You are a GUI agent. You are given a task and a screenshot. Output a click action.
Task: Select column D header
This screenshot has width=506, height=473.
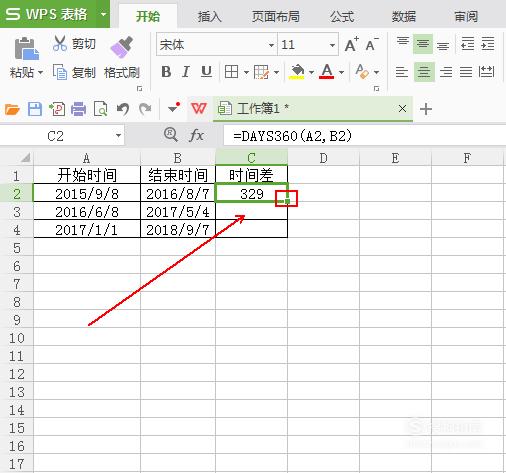click(x=323, y=158)
